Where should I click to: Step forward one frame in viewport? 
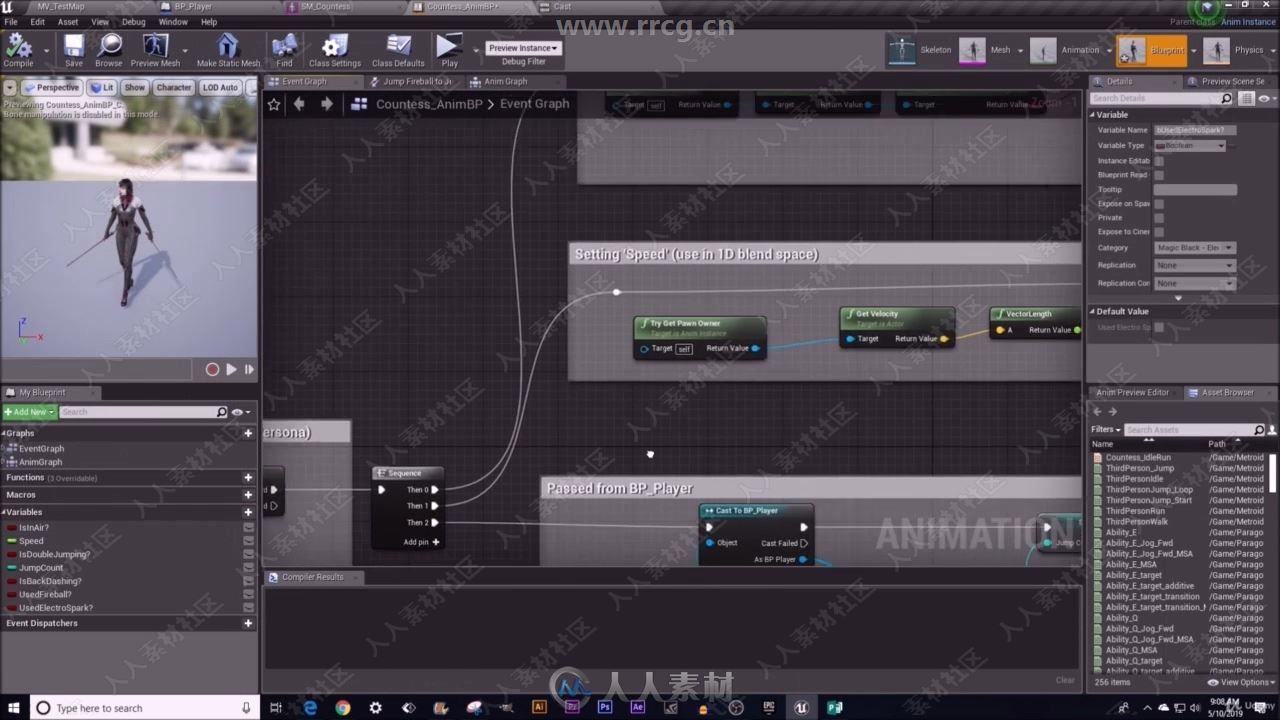tap(249, 369)
